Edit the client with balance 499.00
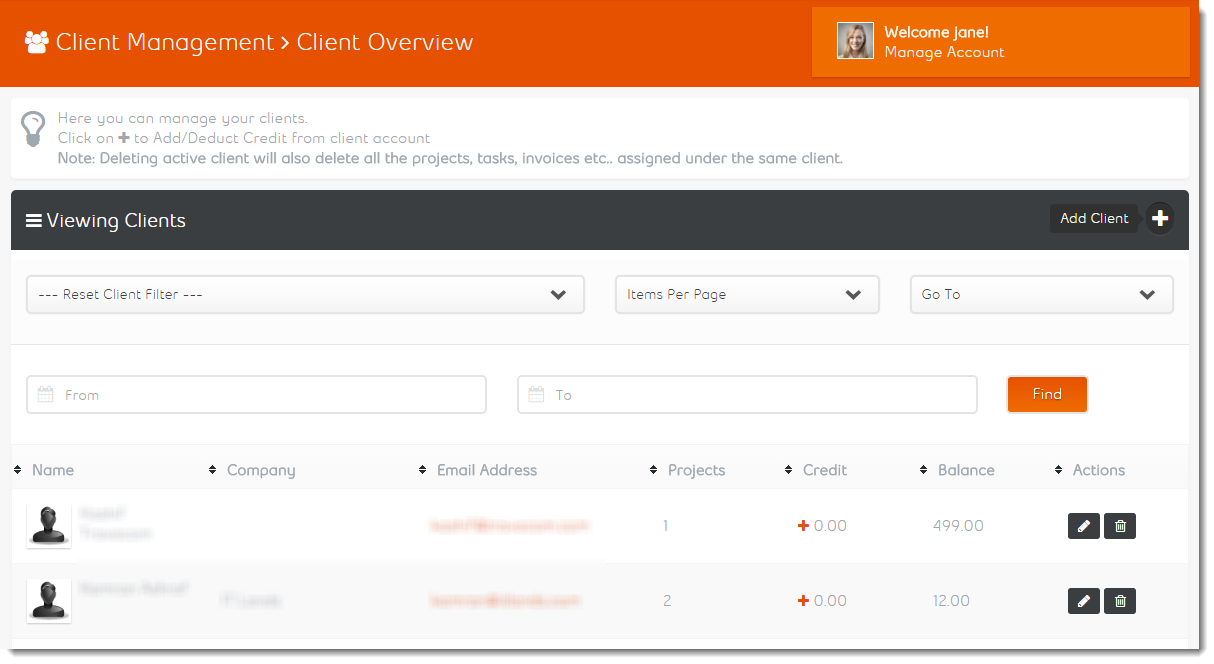Image resolution: width=1214 pixels, height=664 pixels. 1084,526
